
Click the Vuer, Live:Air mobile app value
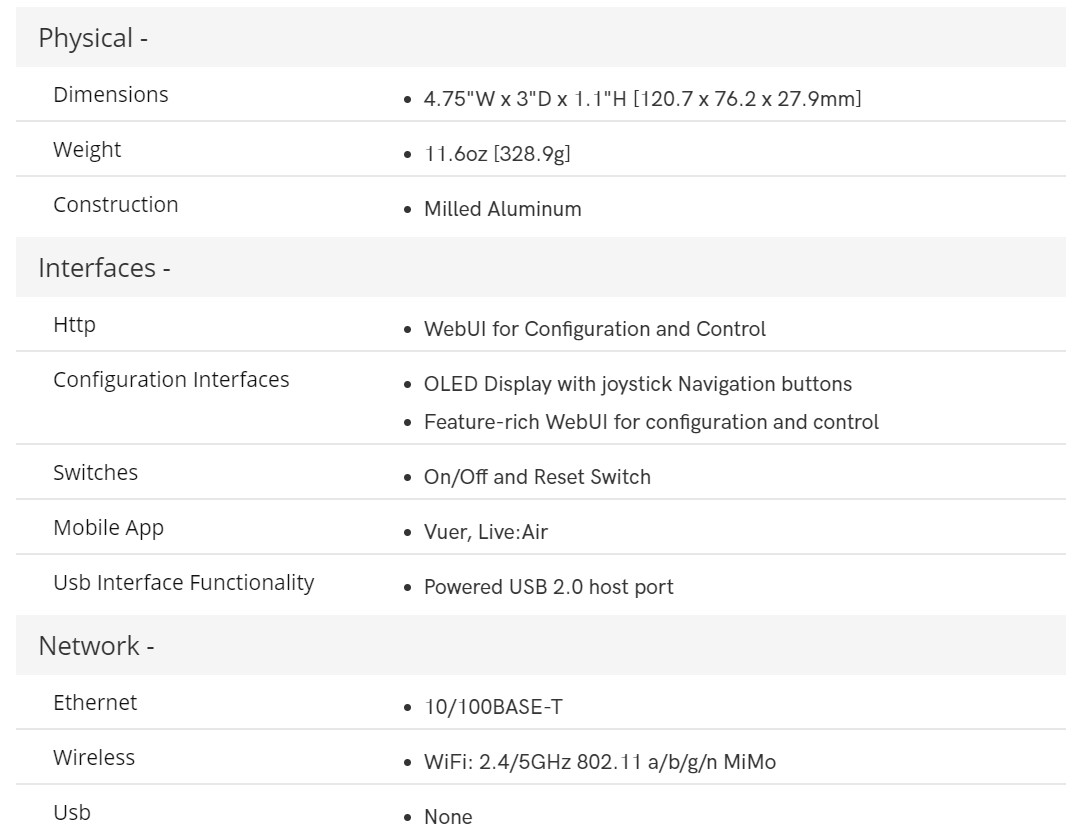click(486, 532)
